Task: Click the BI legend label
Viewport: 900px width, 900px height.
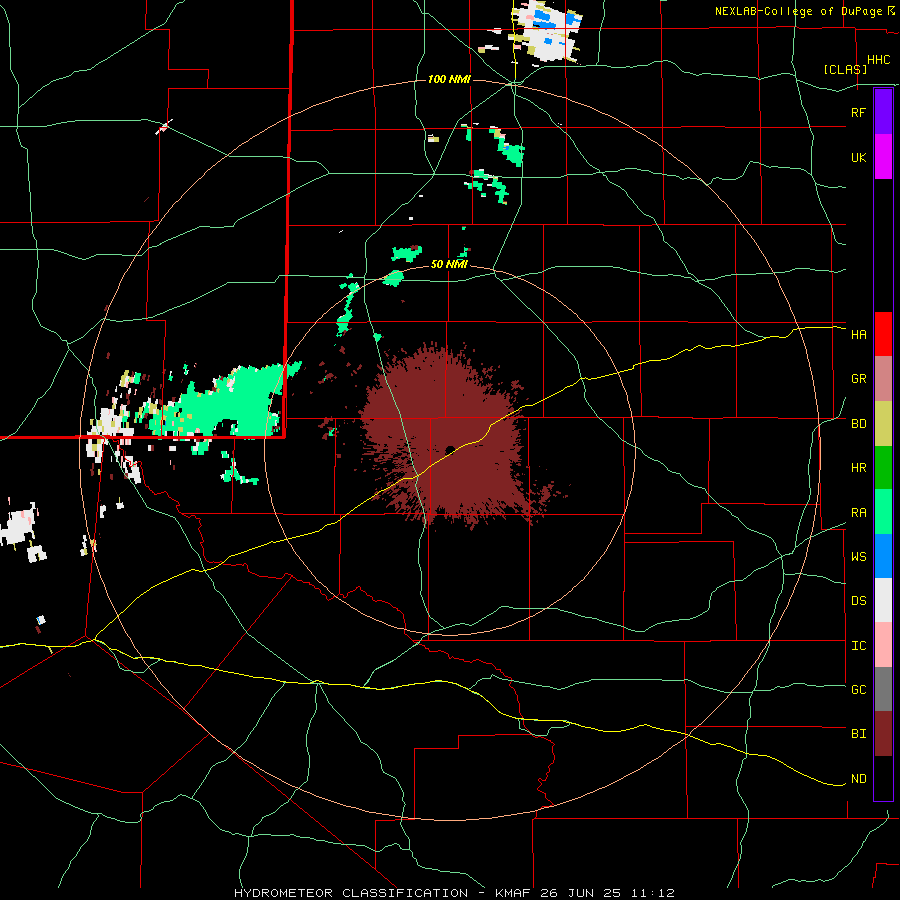Action: (858, 734)
